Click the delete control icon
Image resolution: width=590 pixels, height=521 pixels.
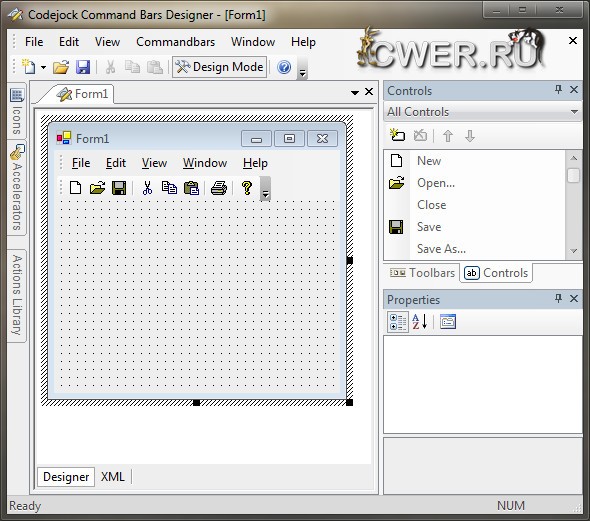[420, 135]
